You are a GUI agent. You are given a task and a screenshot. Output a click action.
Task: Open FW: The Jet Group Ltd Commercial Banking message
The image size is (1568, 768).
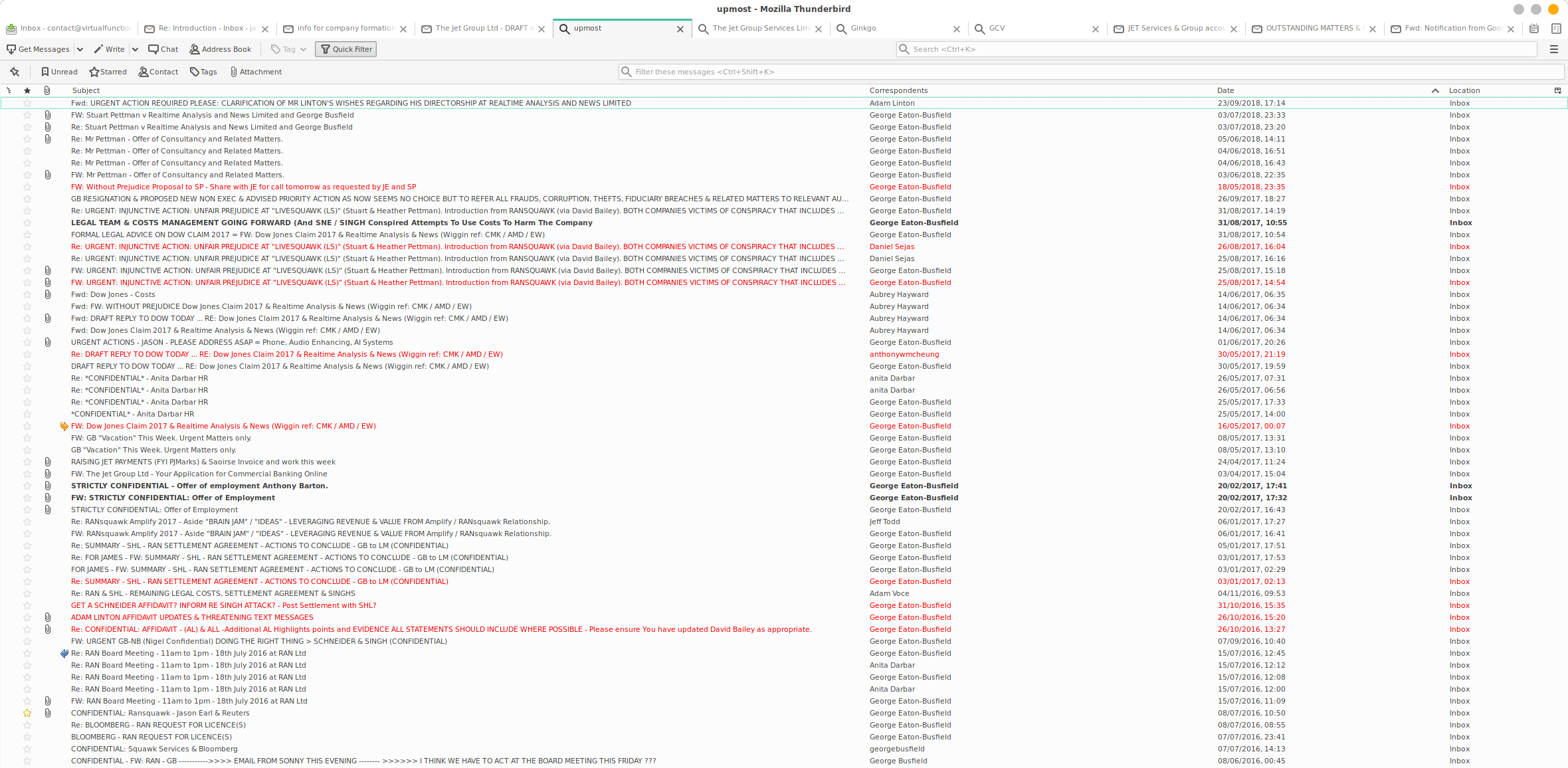(784, 474)
